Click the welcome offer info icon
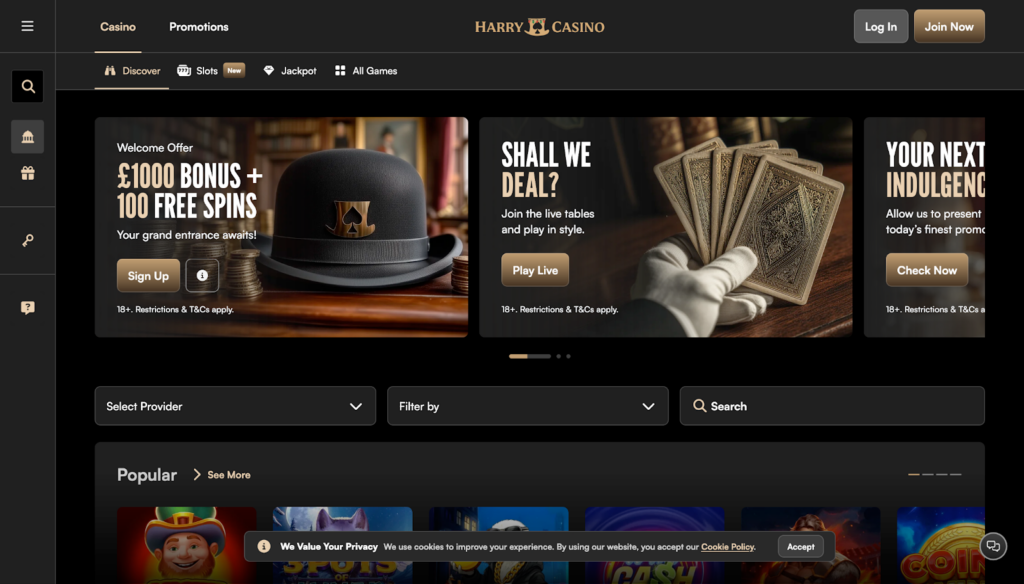 [x=202, y=276]
